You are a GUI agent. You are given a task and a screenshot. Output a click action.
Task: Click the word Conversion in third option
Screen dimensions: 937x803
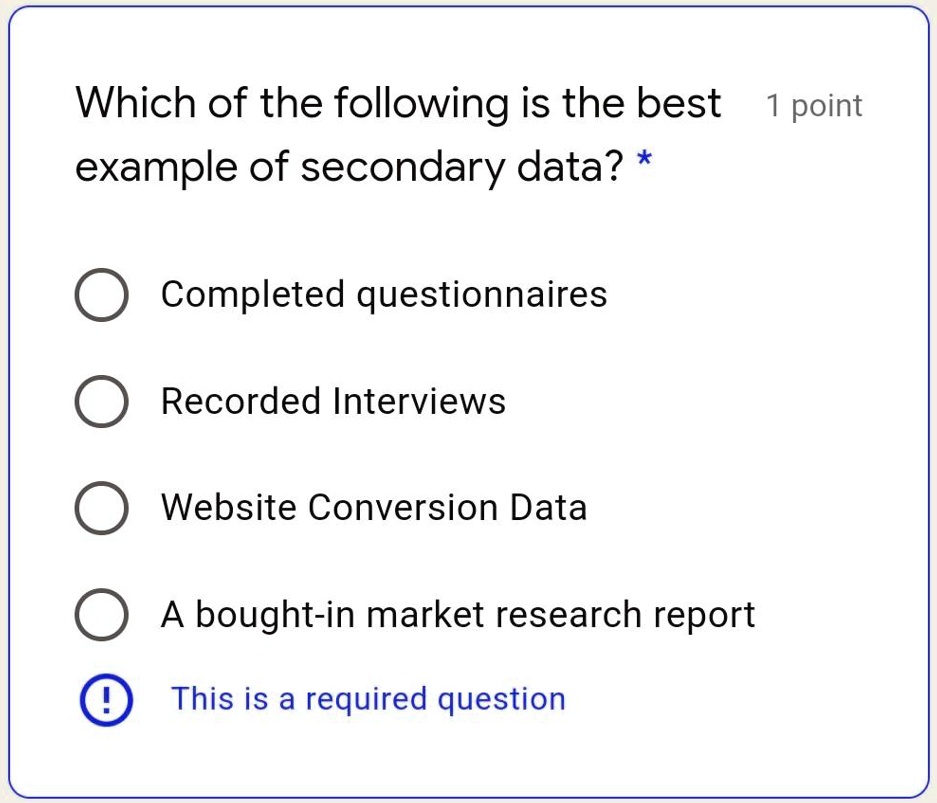pyautogui.click(x=403, y=508)
